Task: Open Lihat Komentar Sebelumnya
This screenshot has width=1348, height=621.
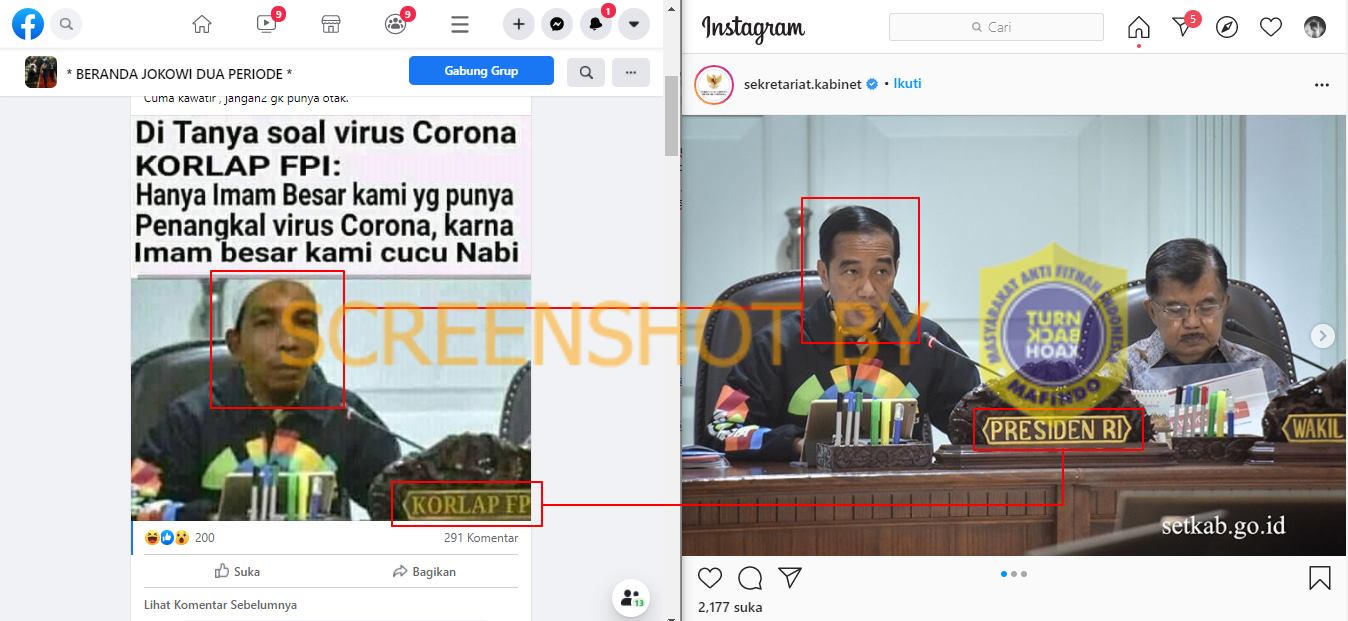Action: pos(220,605)
